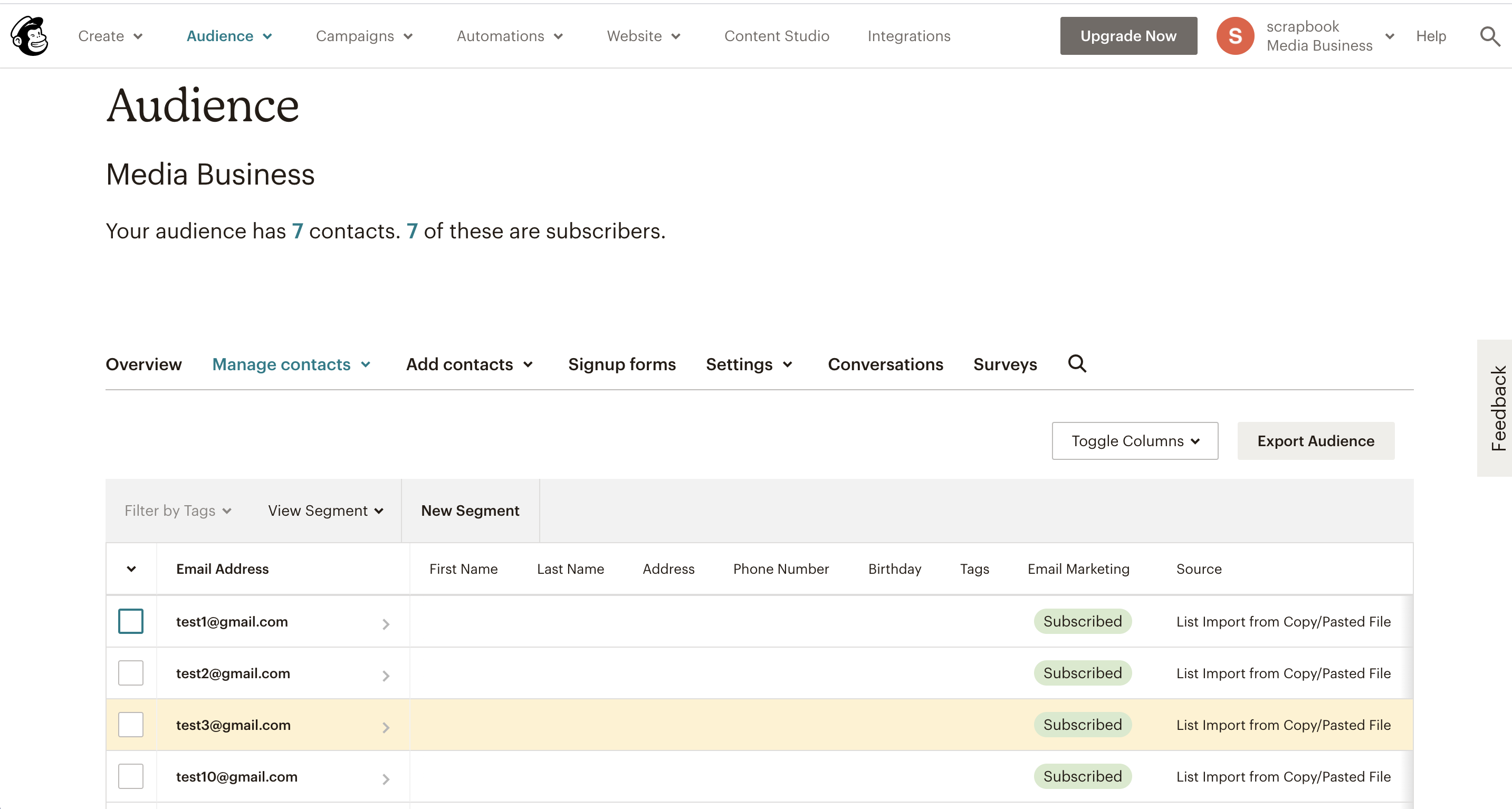Screen dimensions: 1512x809
Task: Open the Filter by Tags dropdown
Action: tap(177, 511)
